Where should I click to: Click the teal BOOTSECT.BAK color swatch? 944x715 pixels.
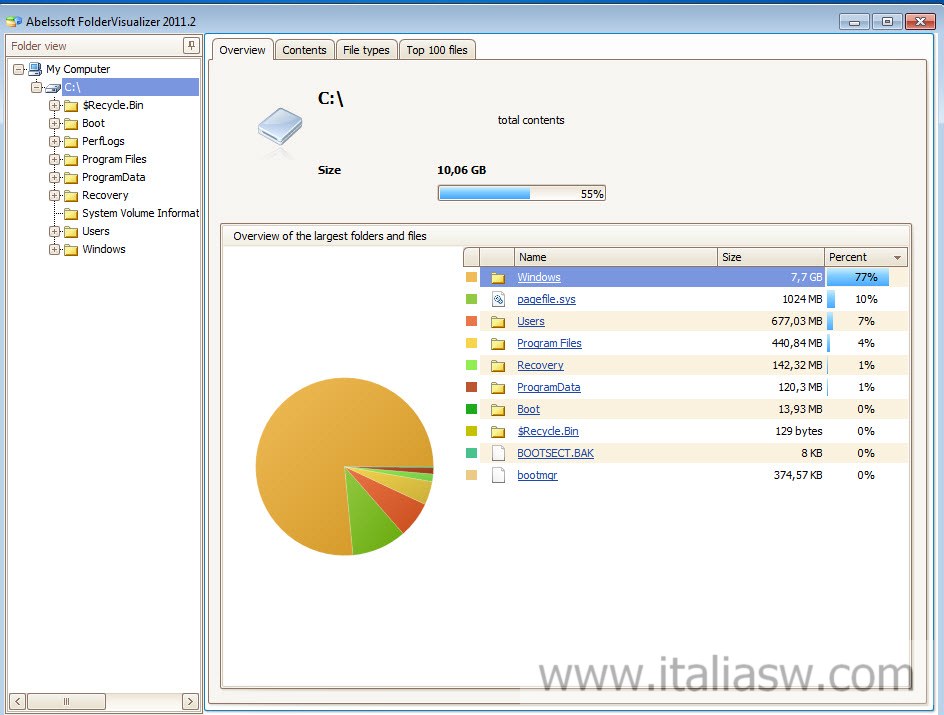click(471, 453)
